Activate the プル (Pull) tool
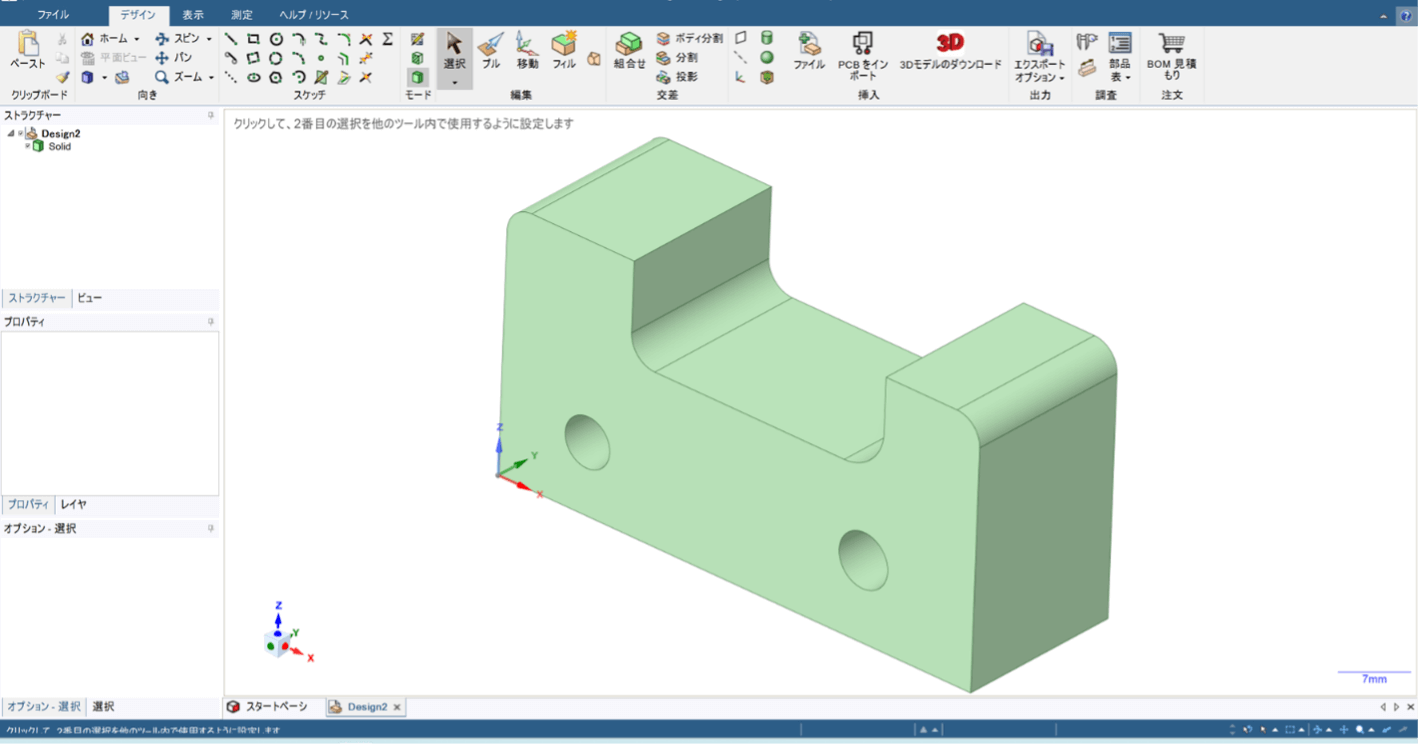Screen dimensions: 1420x748 491,50
